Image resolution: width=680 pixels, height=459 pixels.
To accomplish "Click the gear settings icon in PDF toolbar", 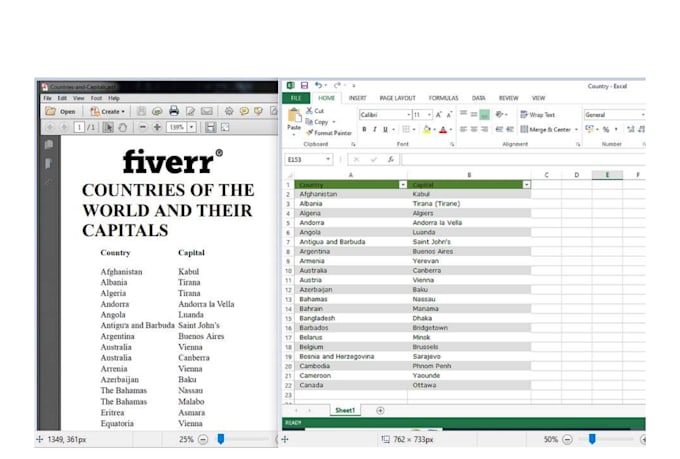I will click(x=229, y=111).
